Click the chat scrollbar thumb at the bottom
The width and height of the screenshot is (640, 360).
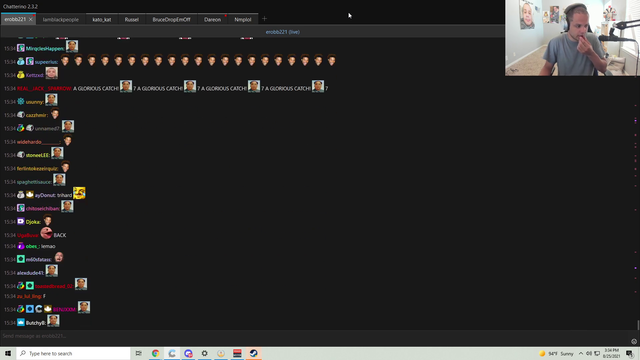pyautogui.click(x=638, y=325)
